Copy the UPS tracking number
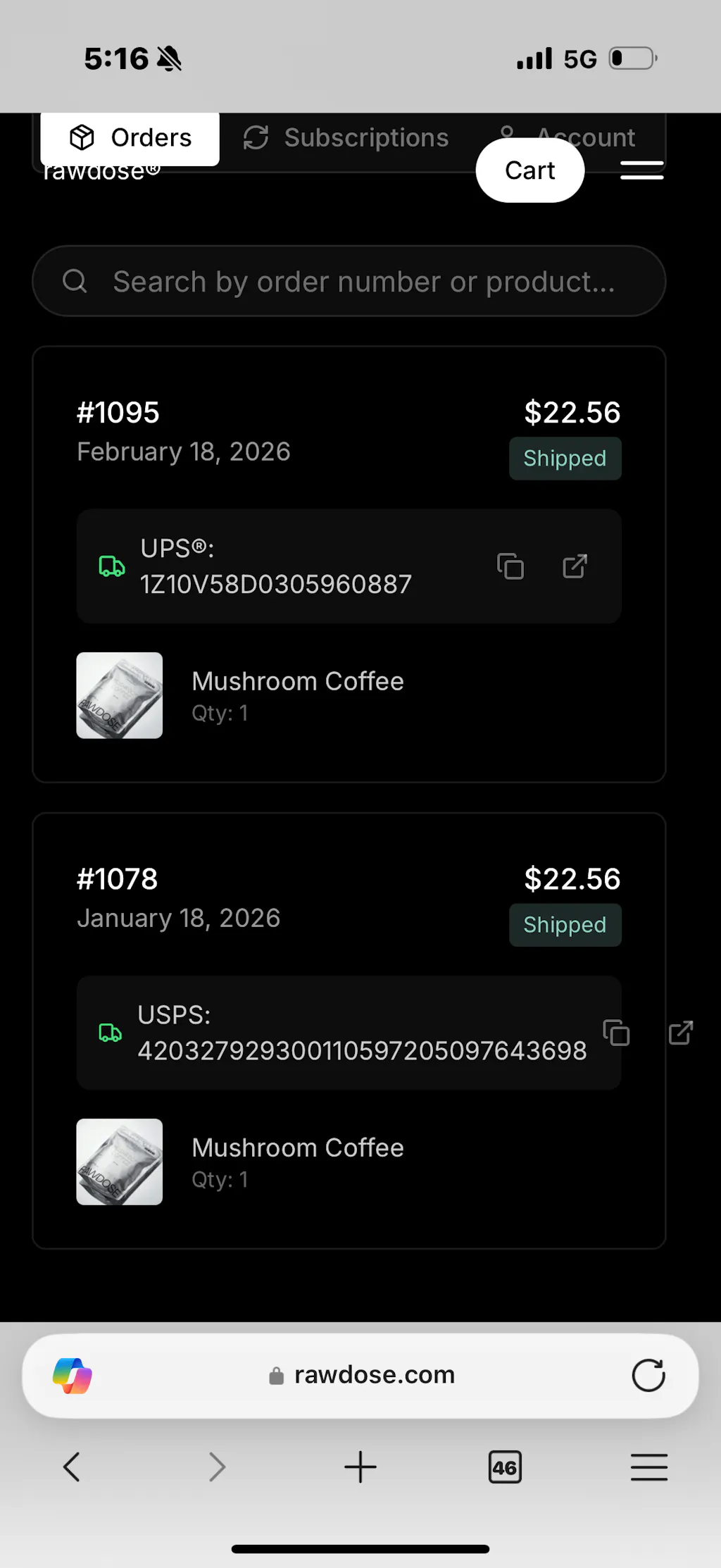The image size is (721, 1568). click(x=510, y=566)
